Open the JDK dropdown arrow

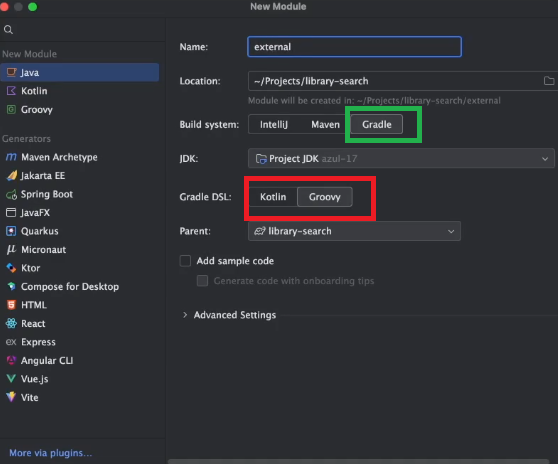pos(545,159)
